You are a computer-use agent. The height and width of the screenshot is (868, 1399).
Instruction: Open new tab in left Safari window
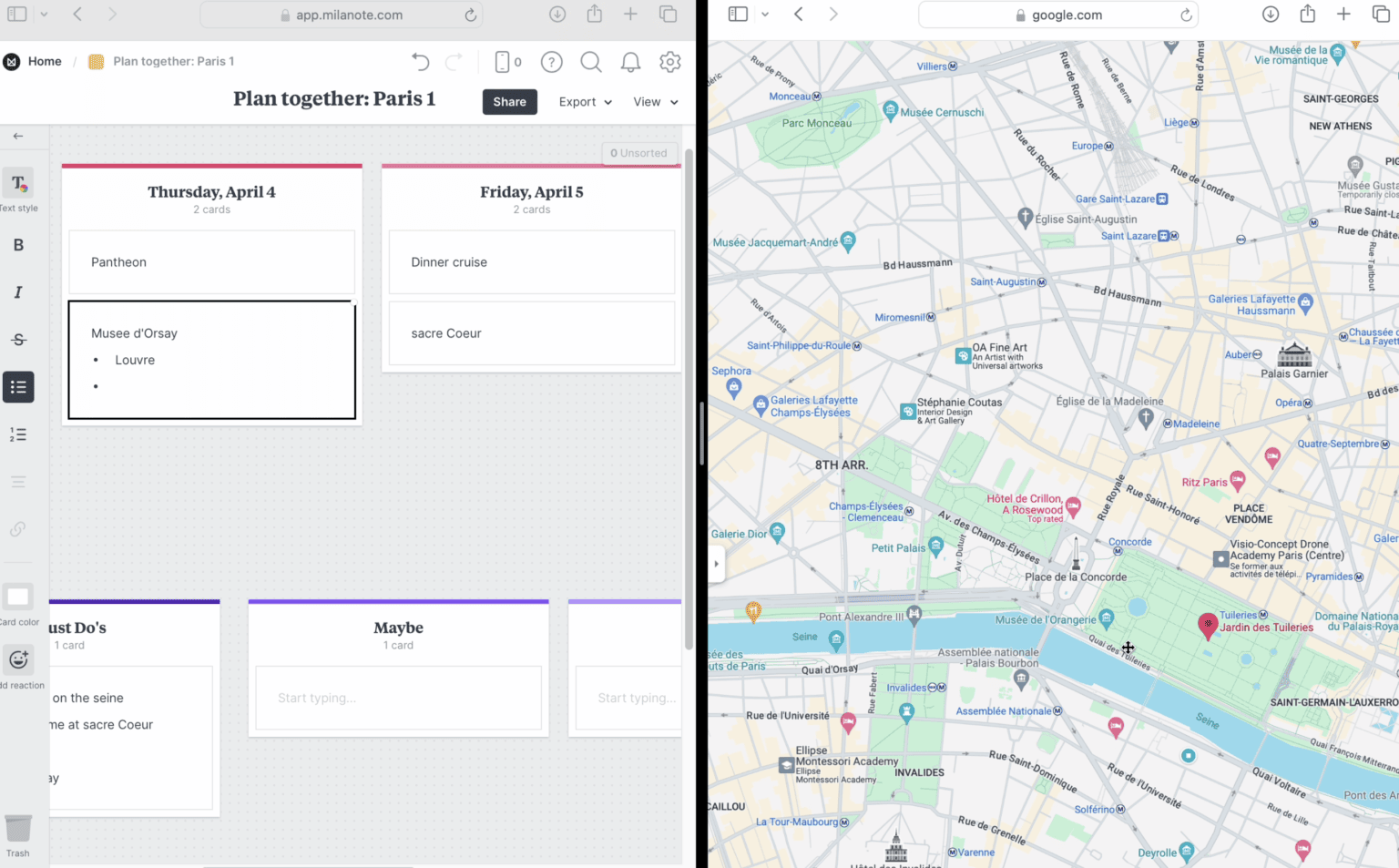point(630,14)
